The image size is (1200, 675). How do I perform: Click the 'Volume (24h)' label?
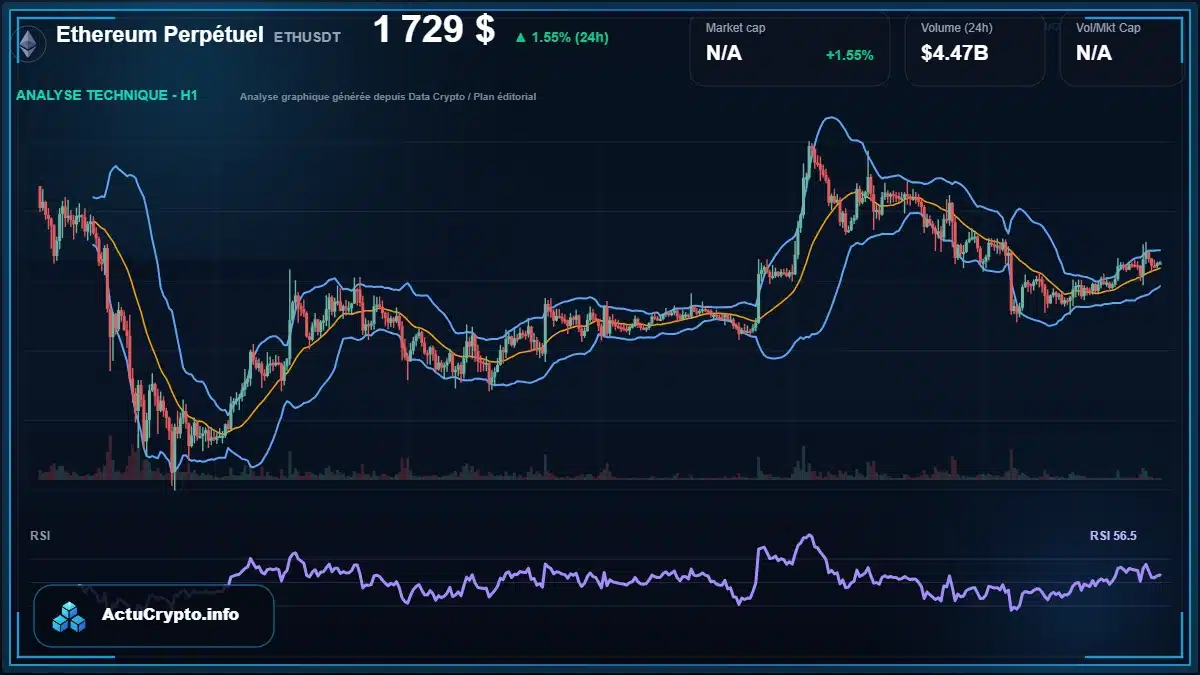[x=958, y=28]
